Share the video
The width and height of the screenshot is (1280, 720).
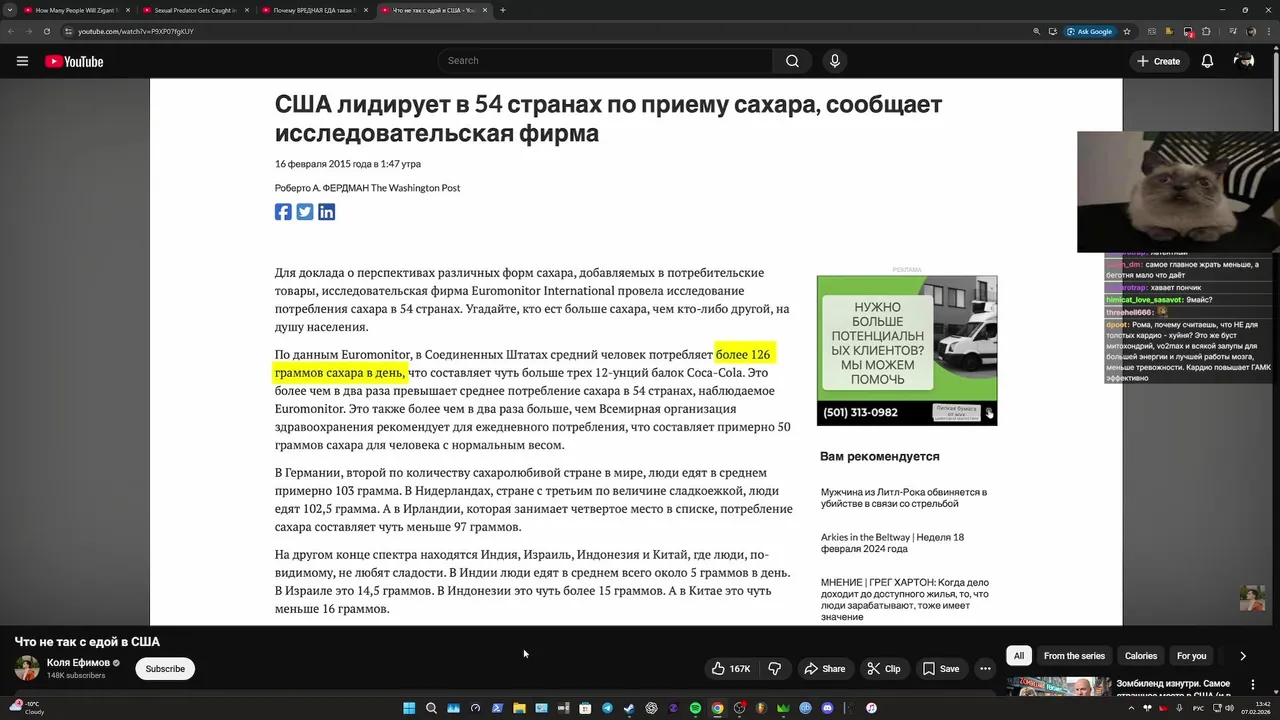click(x=825, y=669)
